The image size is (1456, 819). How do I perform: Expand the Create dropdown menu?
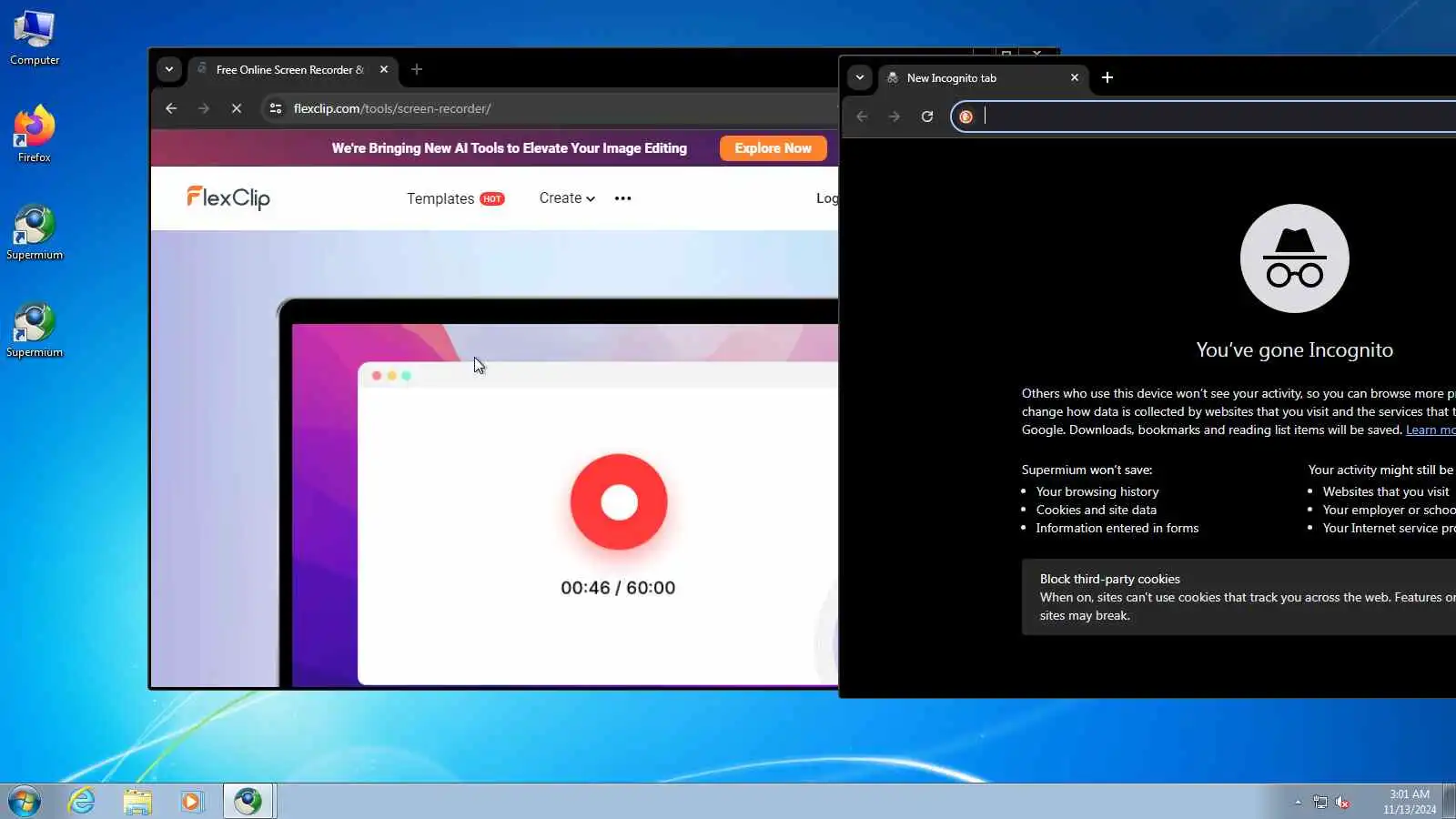[567, 198]
